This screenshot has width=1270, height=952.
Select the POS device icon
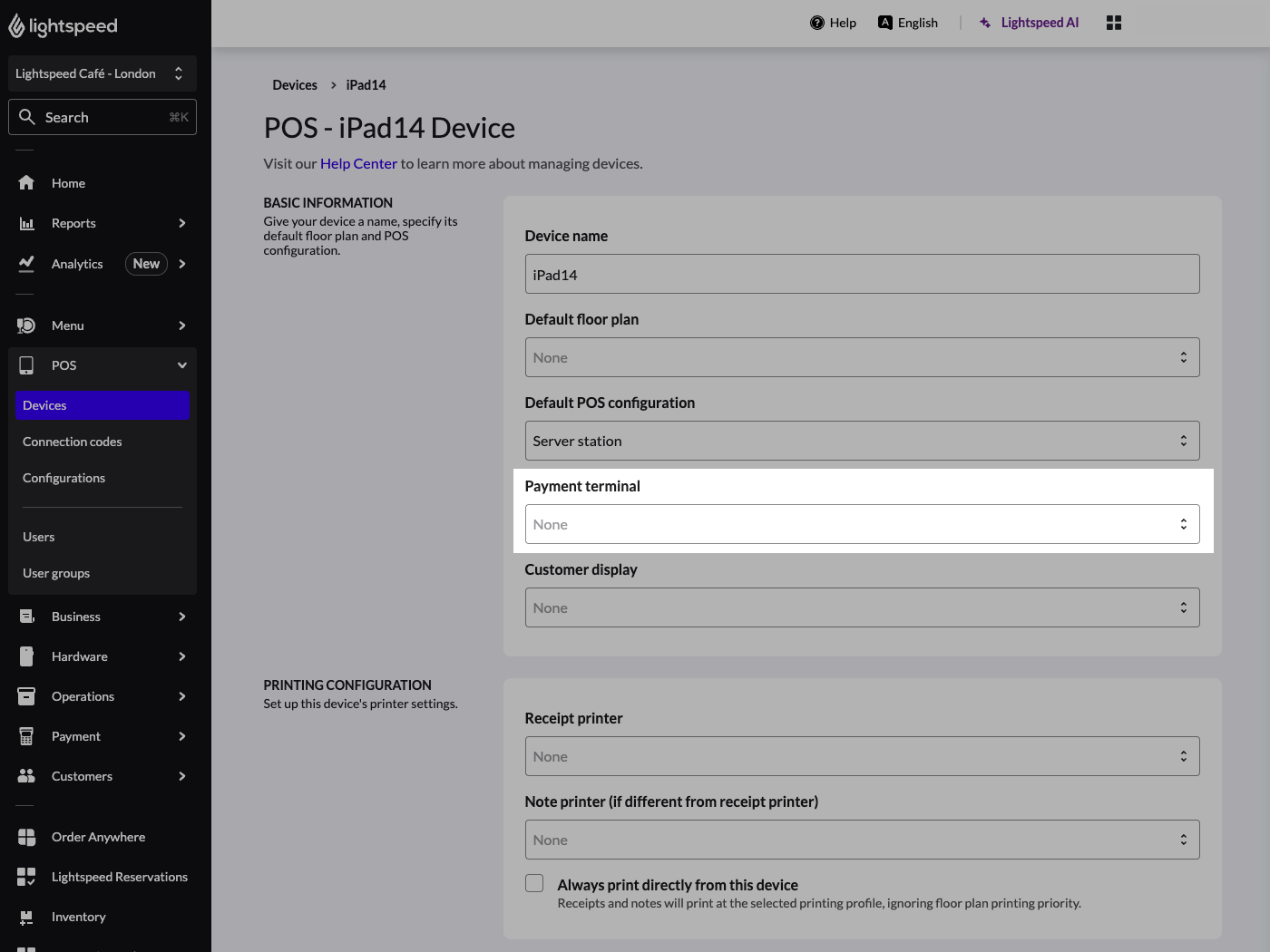[26, 364]
